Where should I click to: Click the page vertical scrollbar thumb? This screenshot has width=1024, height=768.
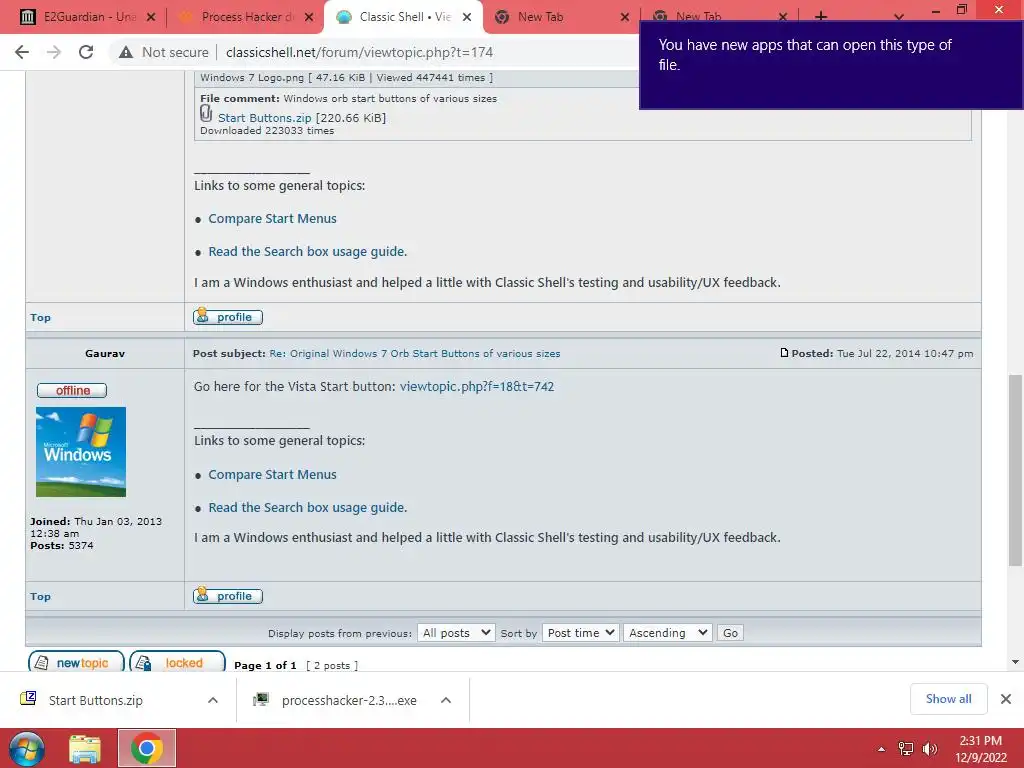pyautogui.click(x=1016, y=470)
